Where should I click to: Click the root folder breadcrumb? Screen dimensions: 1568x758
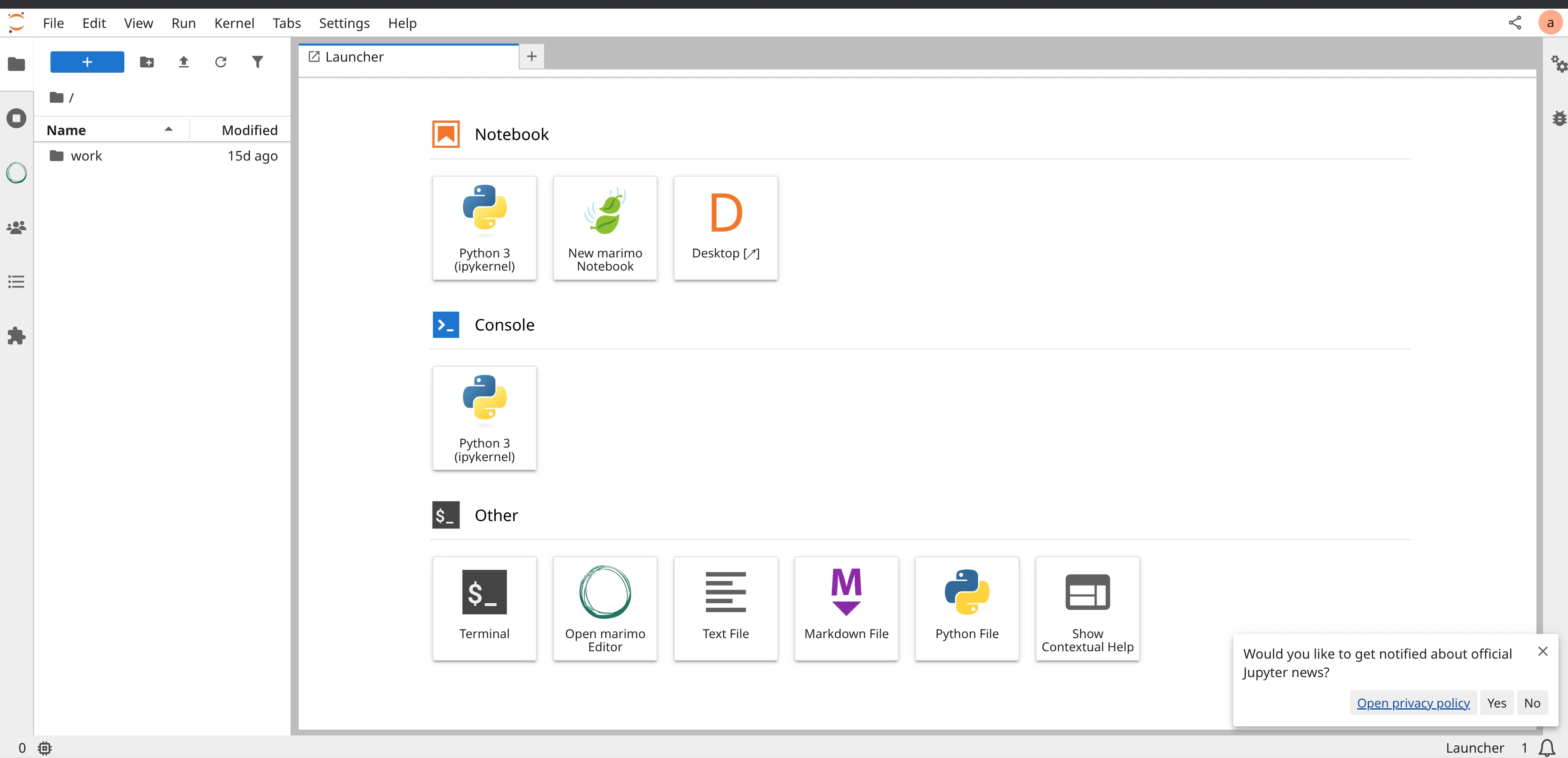(x=57, y=97)
